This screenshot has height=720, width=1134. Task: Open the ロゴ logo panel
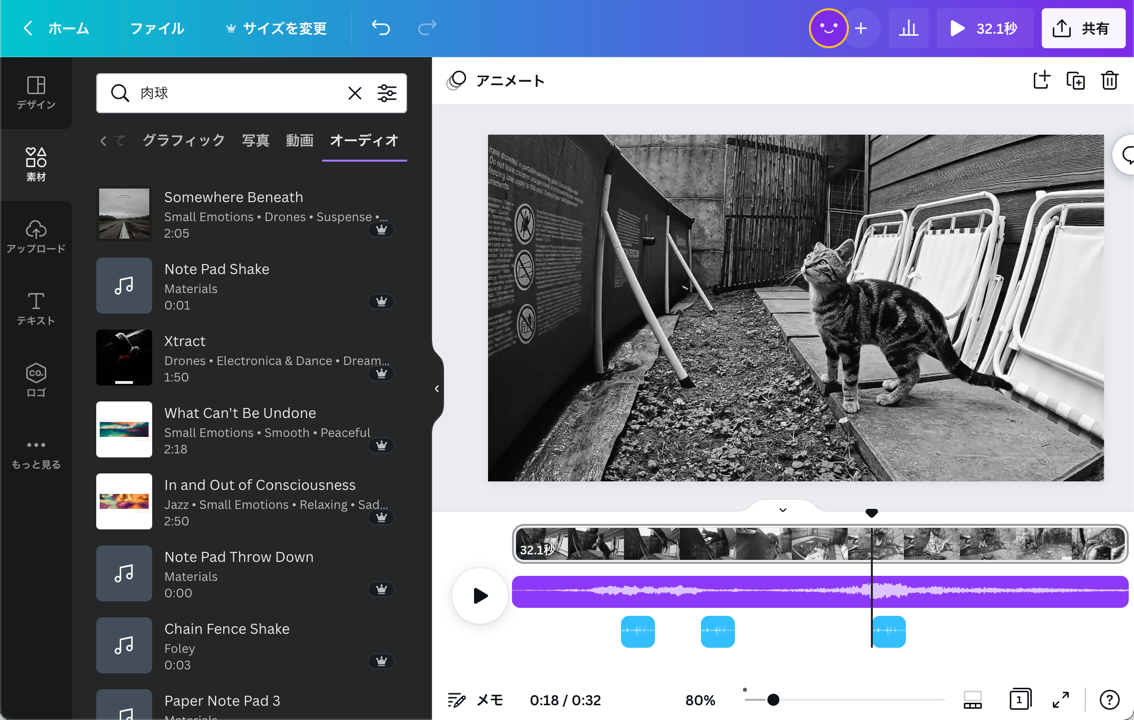tap(35, 380)
